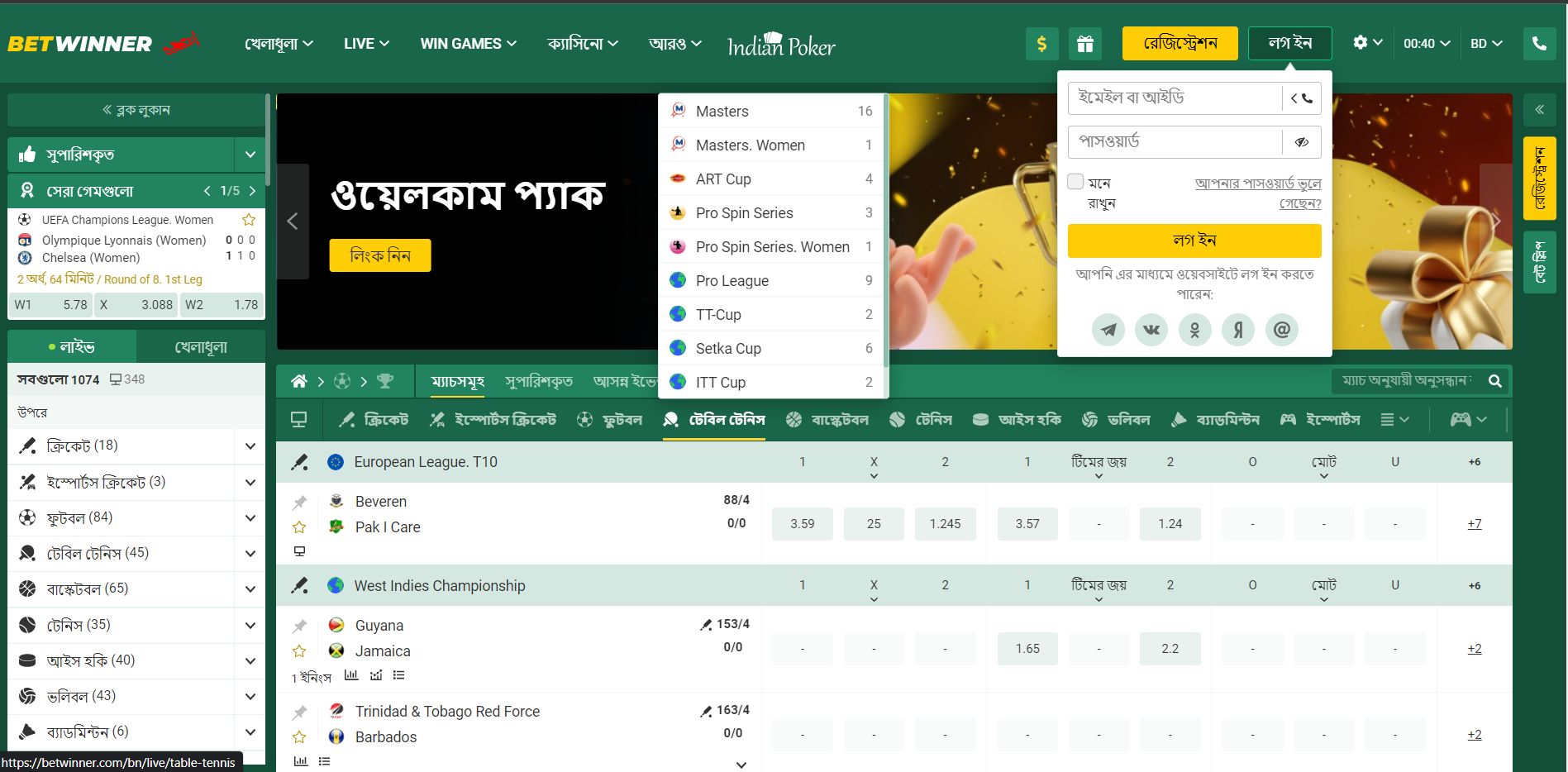Open the BD language dropdown
The height and width of the screenshot is (772, 1568).
[1486, 44]
